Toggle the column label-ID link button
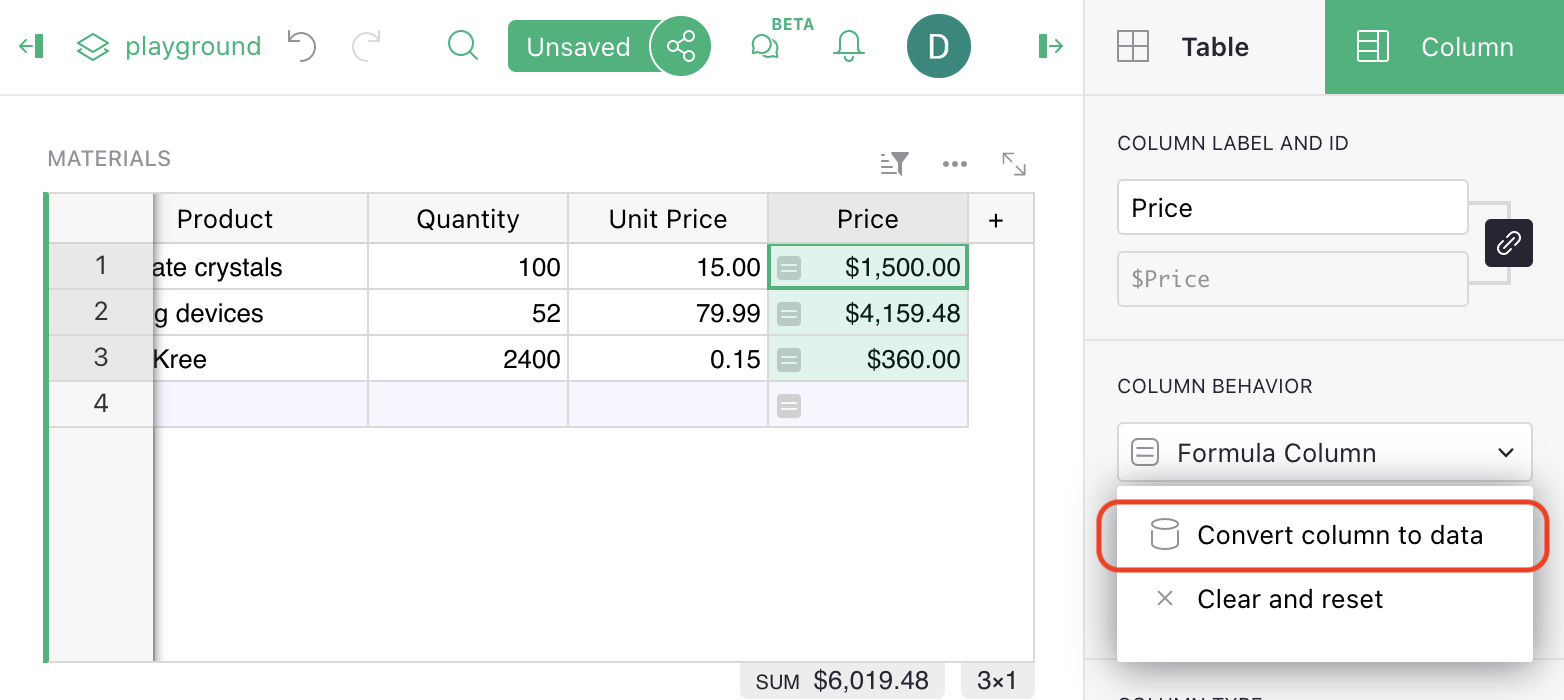 coord(1508,242)
